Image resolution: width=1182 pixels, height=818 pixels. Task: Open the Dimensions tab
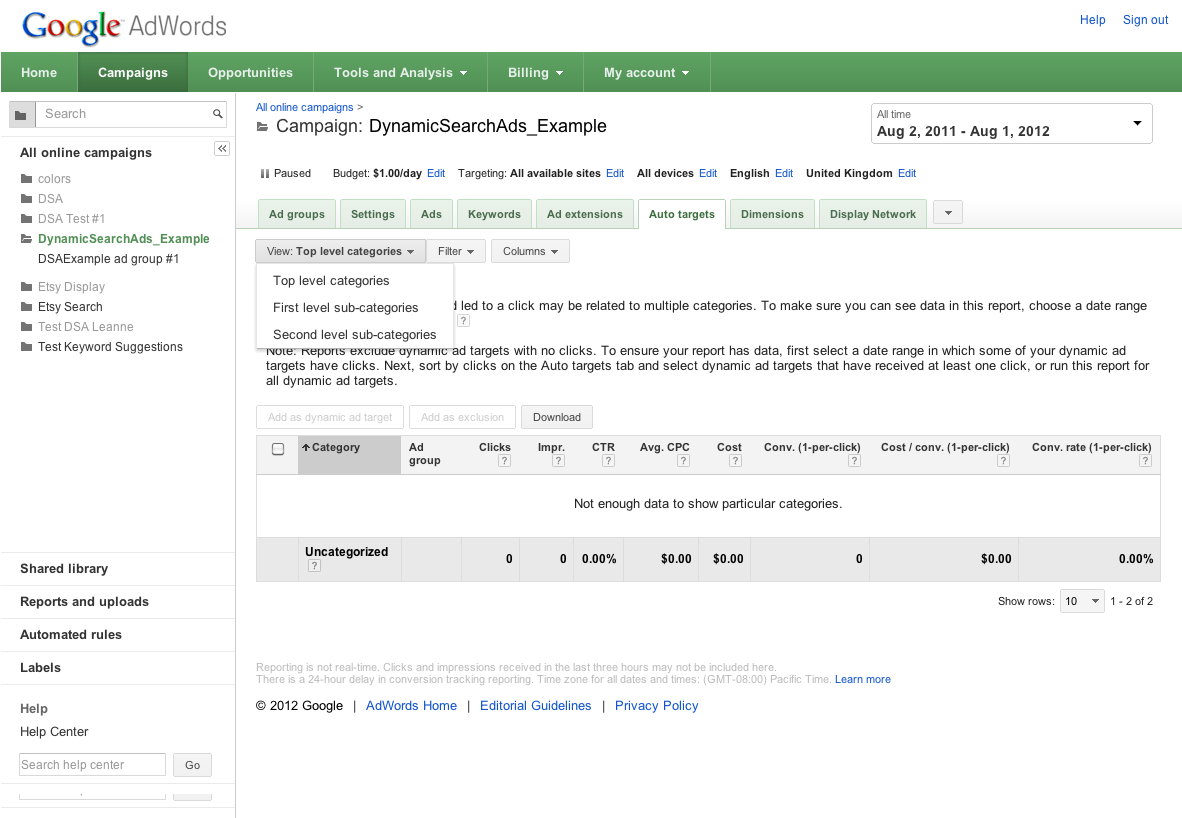coord(772,214)
